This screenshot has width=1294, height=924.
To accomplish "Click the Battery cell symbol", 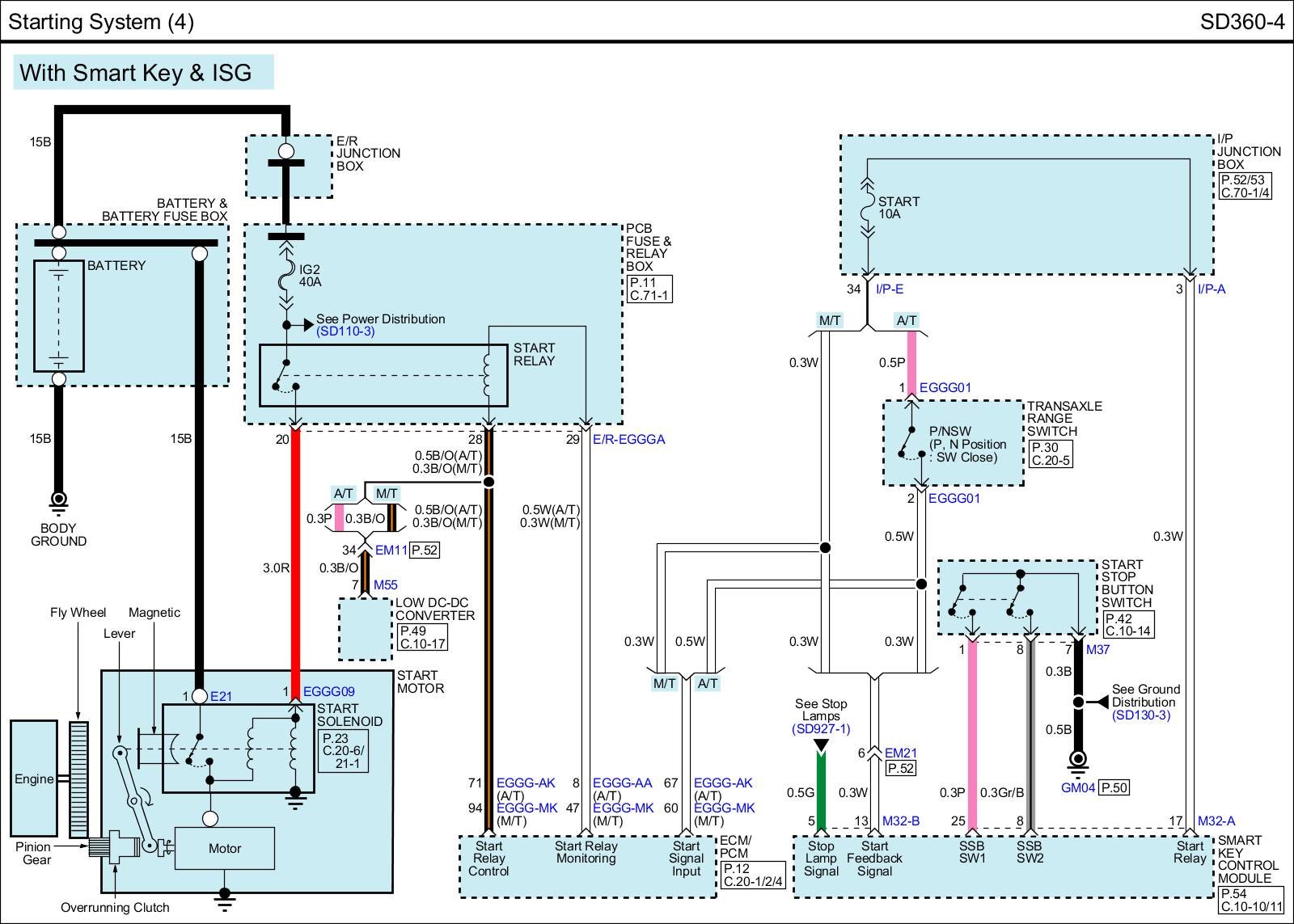I will tap(58, 315).
